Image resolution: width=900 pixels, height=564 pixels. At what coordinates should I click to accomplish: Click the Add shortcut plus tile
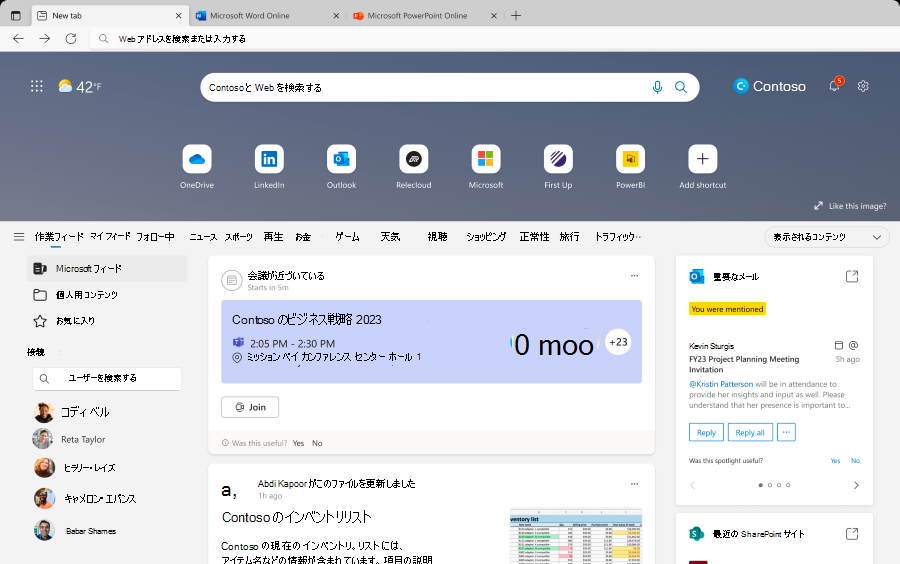tap(703, 159)
